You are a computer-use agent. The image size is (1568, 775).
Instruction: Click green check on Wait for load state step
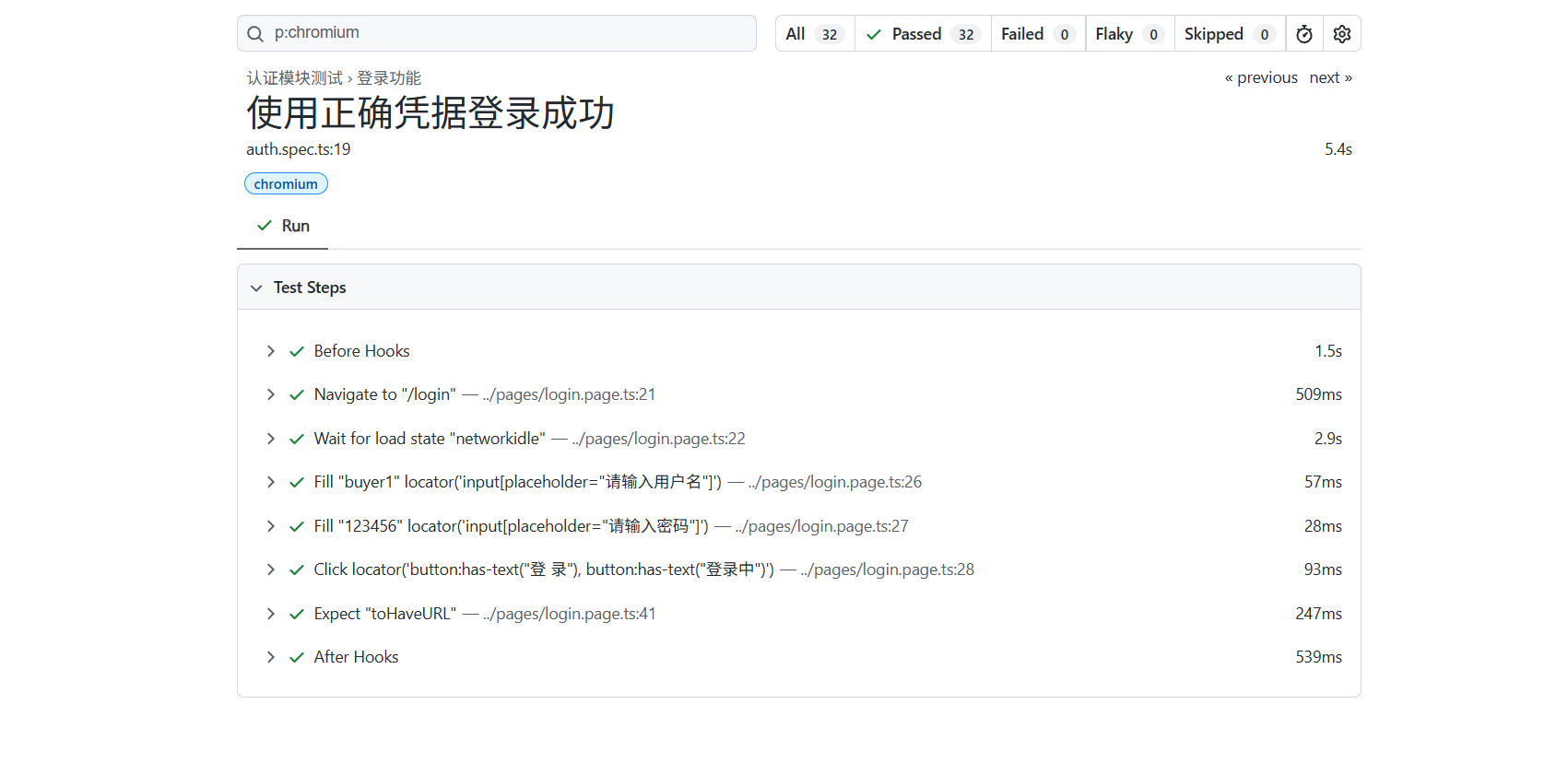[297, 439]
